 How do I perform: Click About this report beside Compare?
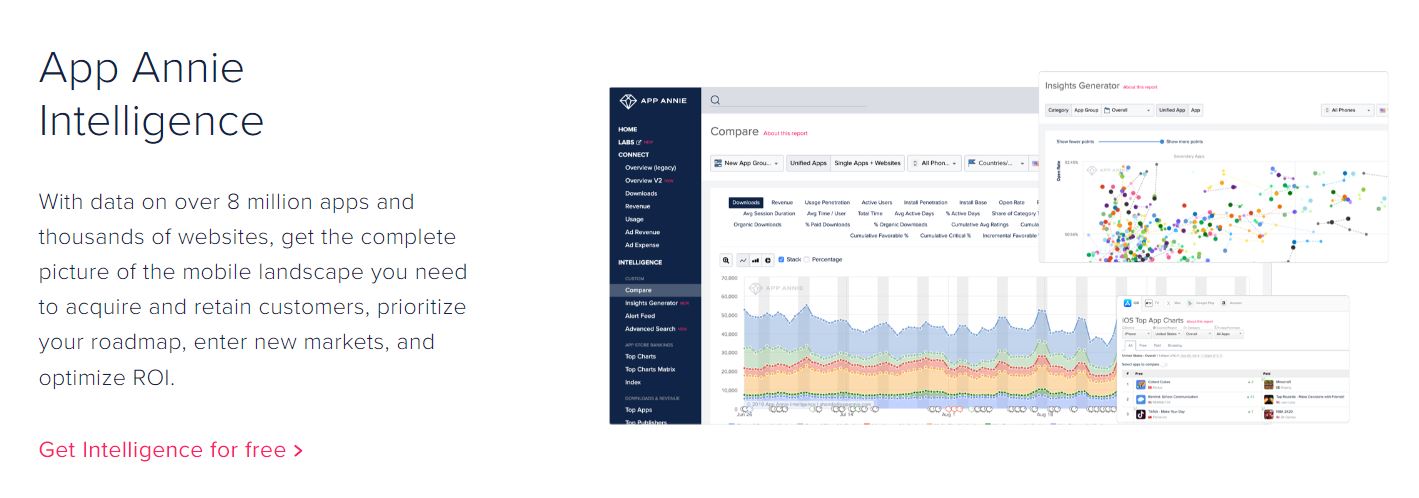click(785, 133)
